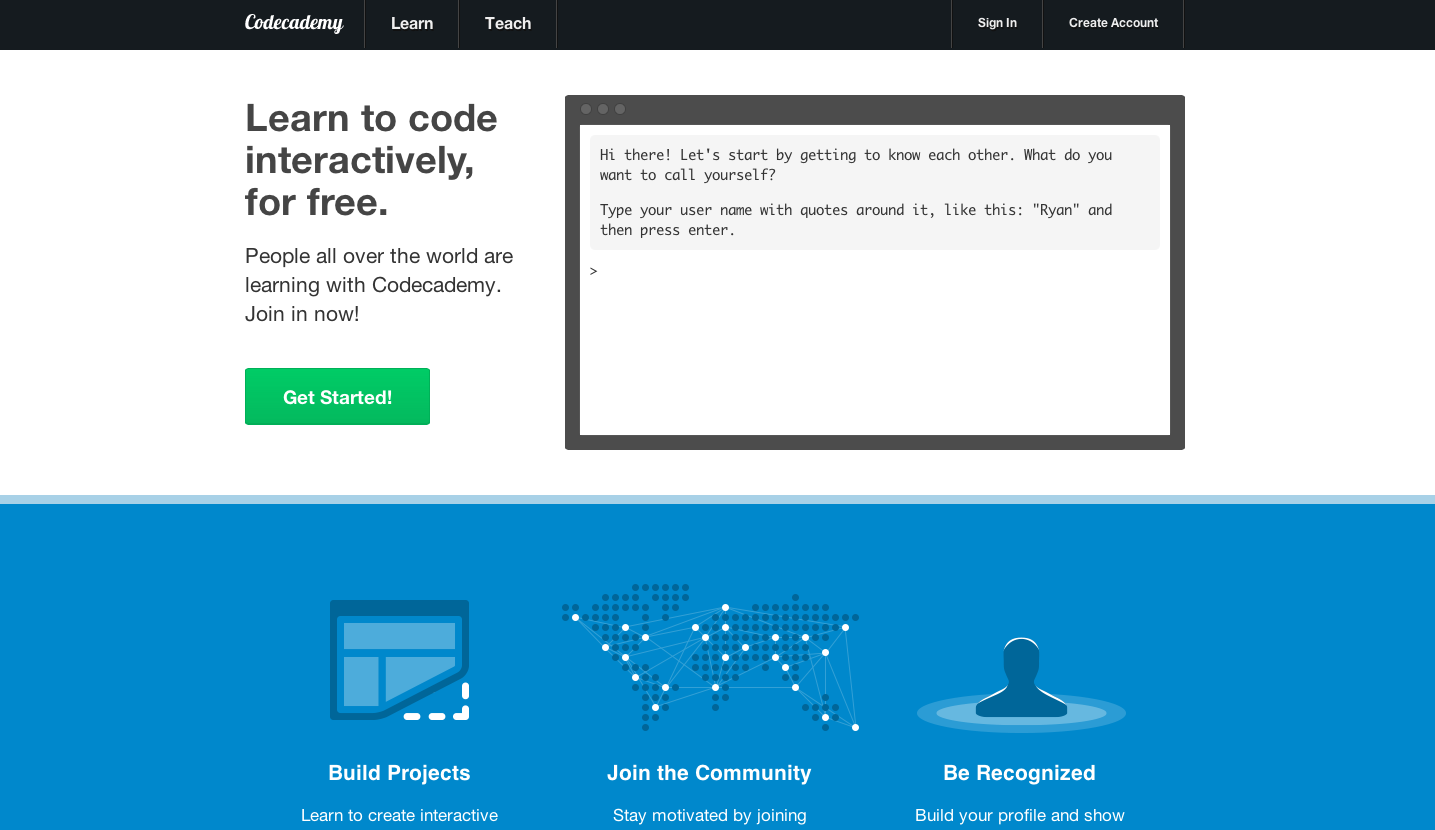
Task: Select the Join the Community heading
Action: tap(709, 773)
